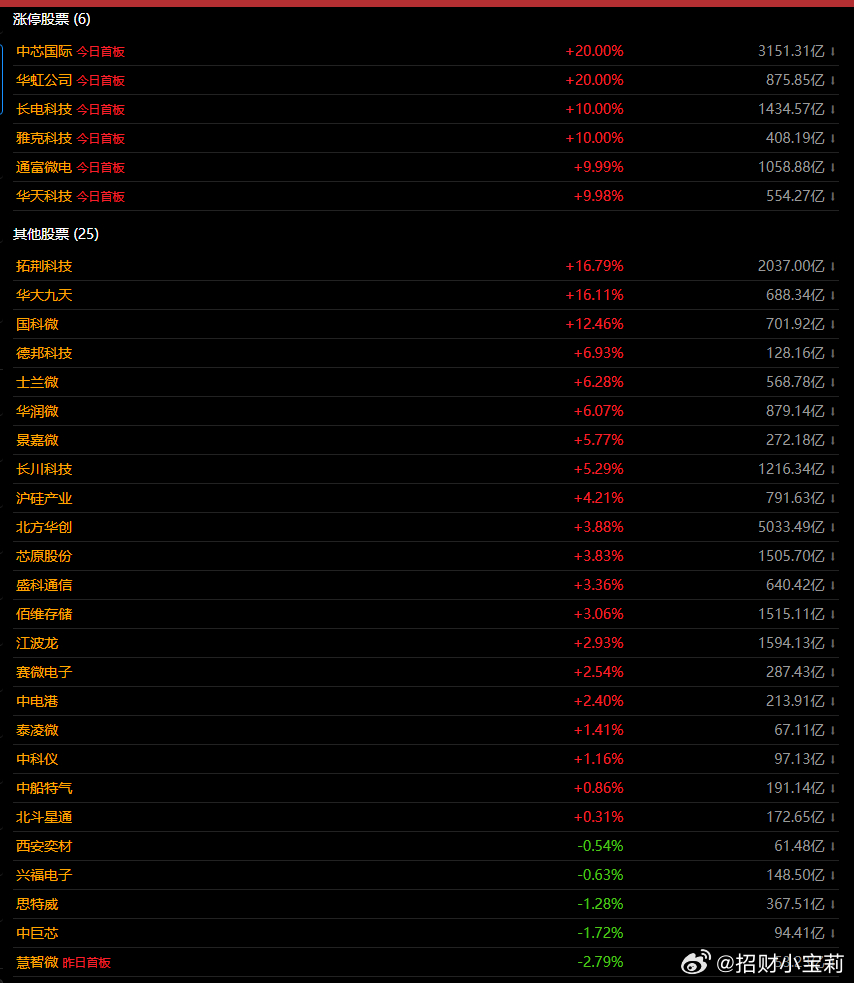This screenshot has height=983, width=854.
Task: Click the 97.13亿 market value
Action: pyautogui.click(x=799, y=759)
